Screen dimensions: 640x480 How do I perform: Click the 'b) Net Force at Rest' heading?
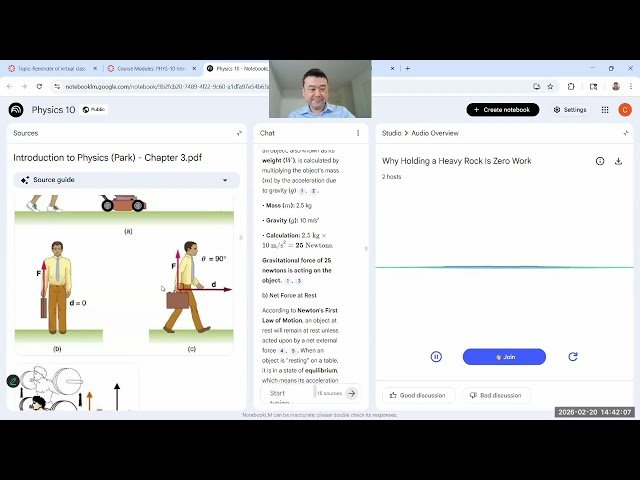(289, 296)
